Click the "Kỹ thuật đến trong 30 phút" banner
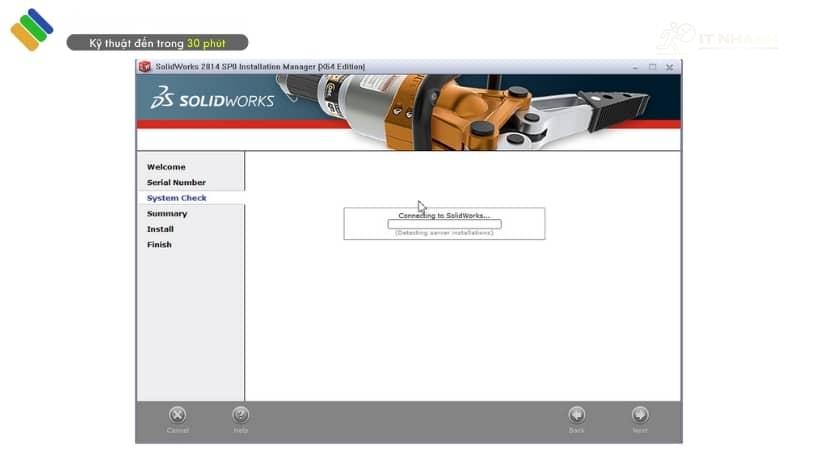The height and width of the screenshot is (450, 820). 157,43
